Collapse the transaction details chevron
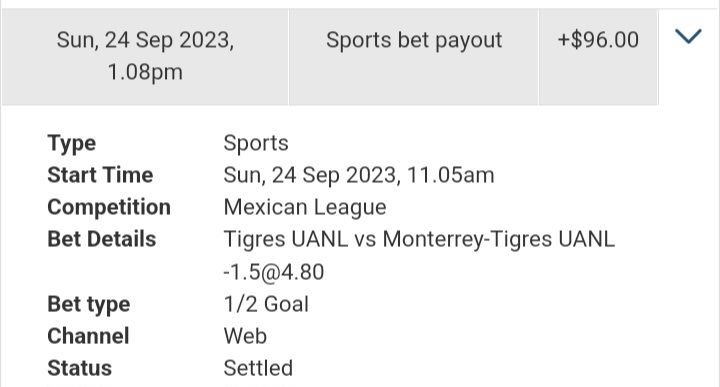Screen dimensions: 720x387 click(688, 36)
